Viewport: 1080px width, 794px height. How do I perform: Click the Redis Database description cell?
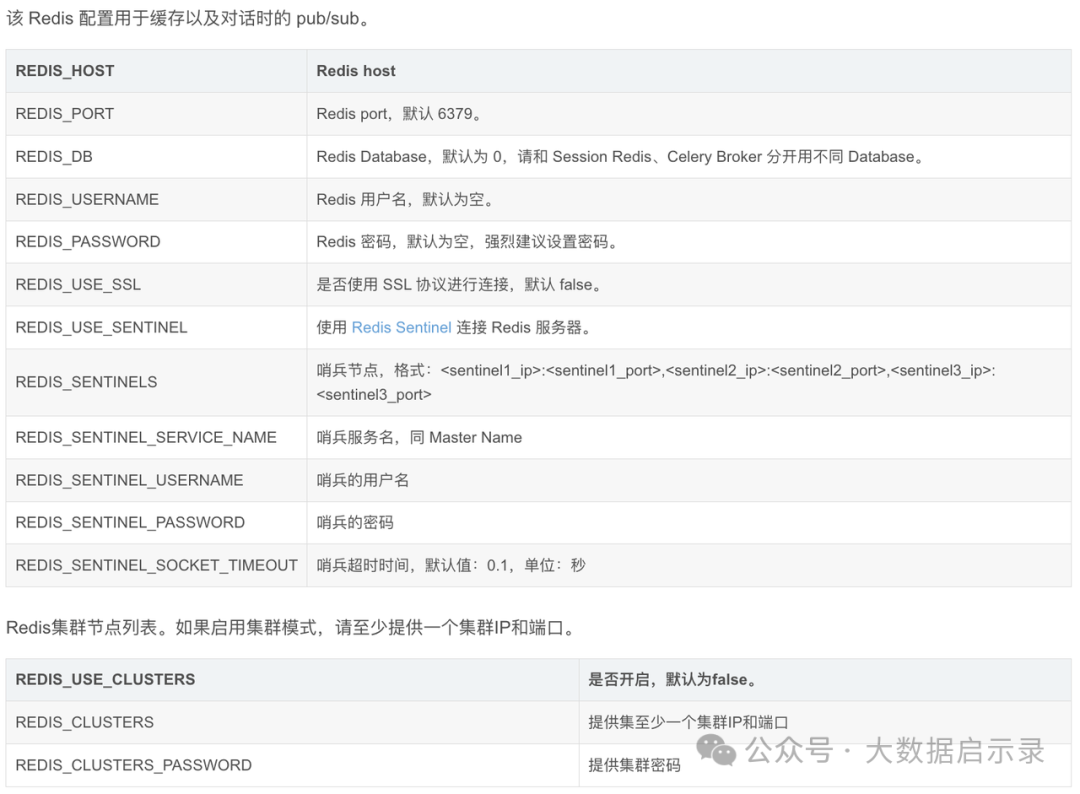tap(689, 156)
